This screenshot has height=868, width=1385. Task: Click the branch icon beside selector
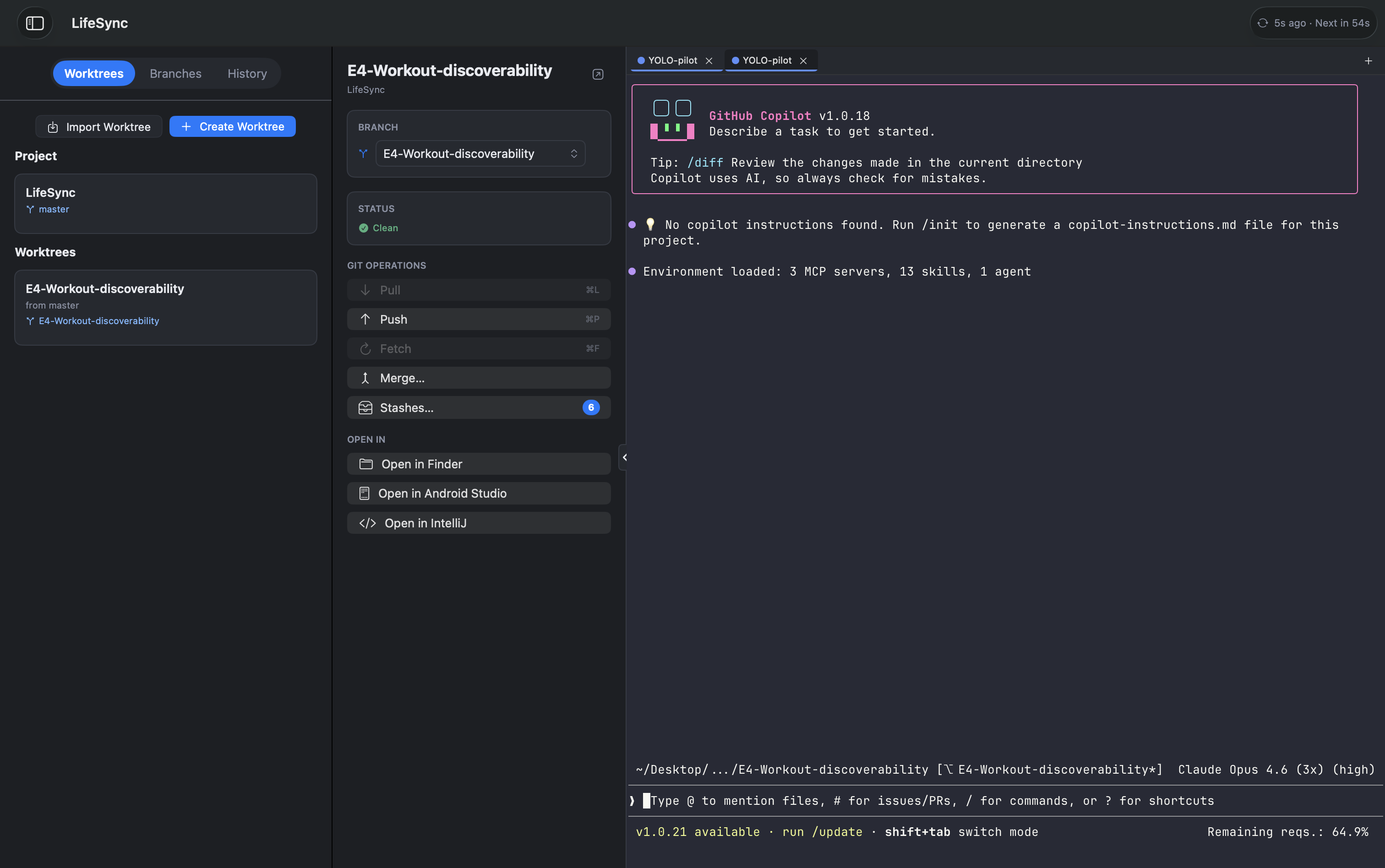click(x=363, y=153)
